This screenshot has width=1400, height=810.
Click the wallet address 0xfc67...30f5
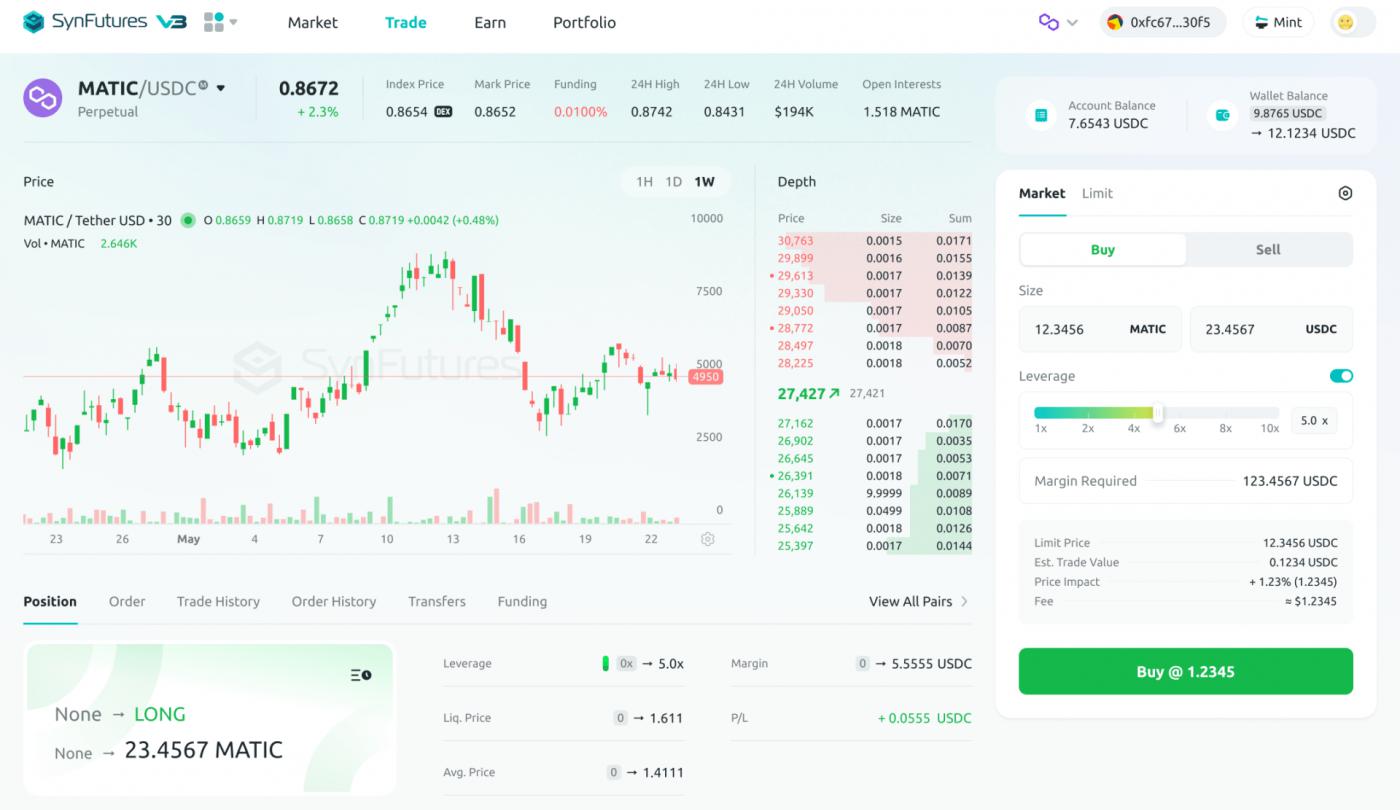(x=1163, y=22)
